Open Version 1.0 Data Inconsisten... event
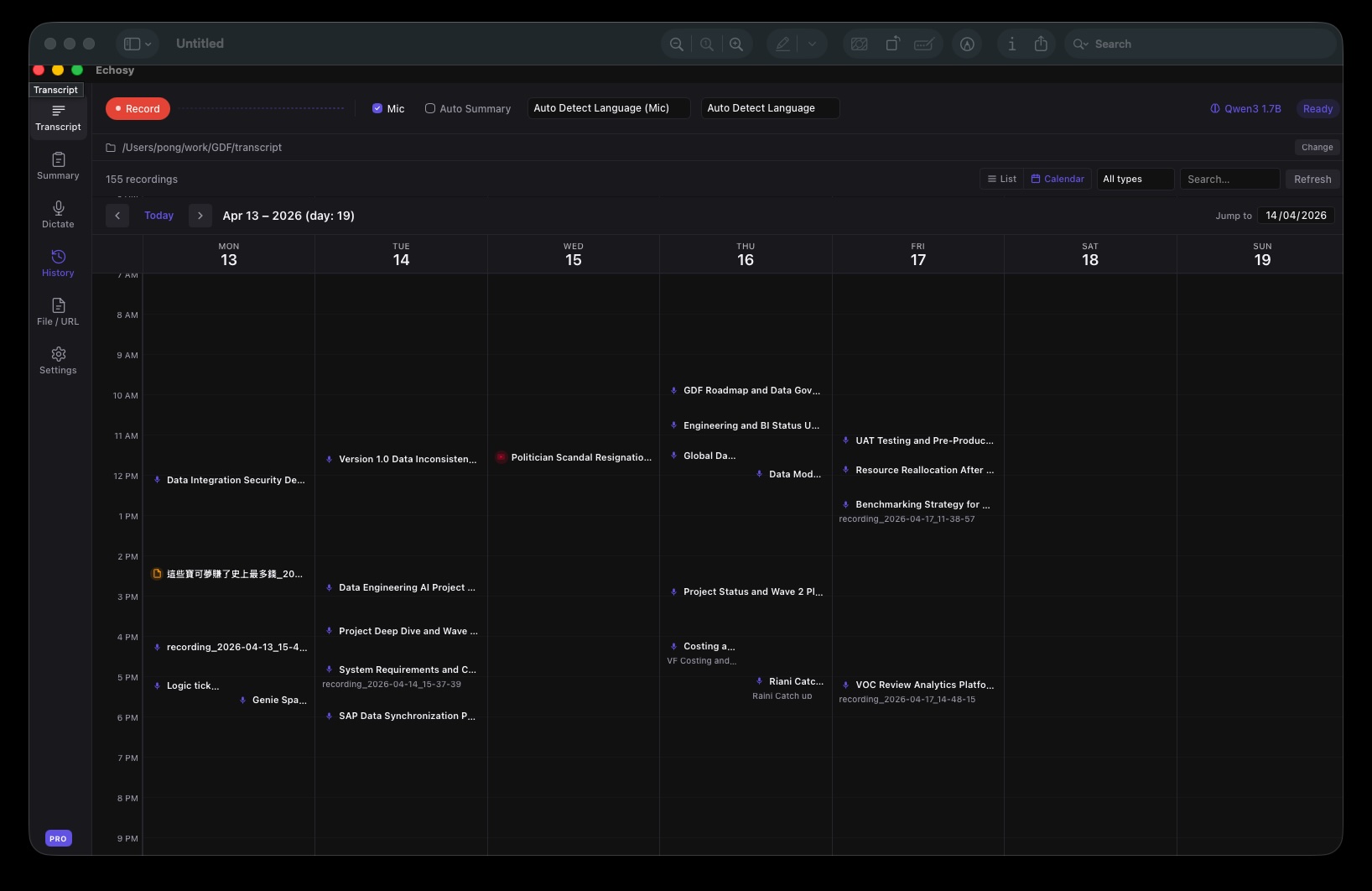The height and width of the screenshot is (891, 1372). 401,459
